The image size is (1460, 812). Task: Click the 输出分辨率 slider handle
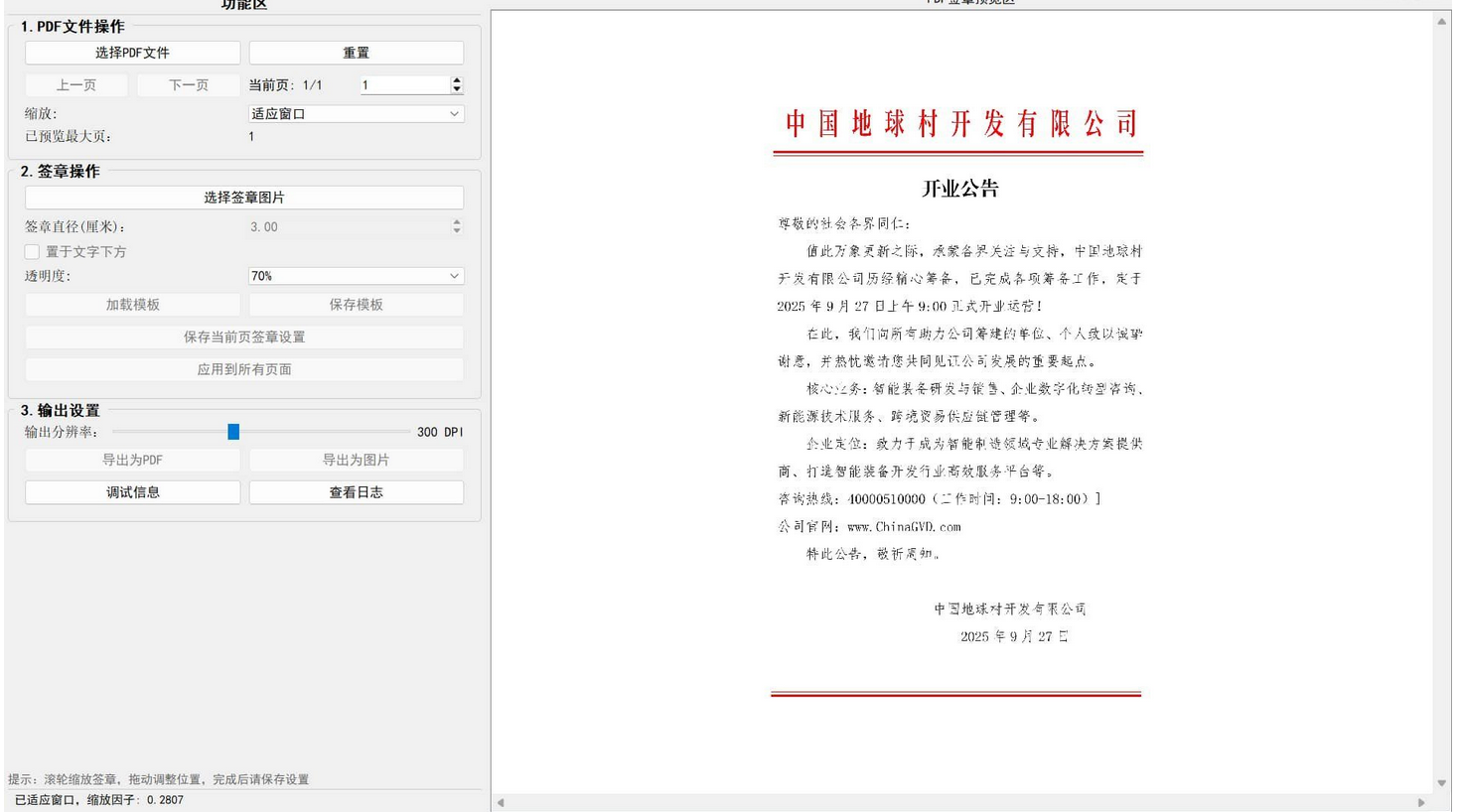pyautogui.click(x=233, y=432)
